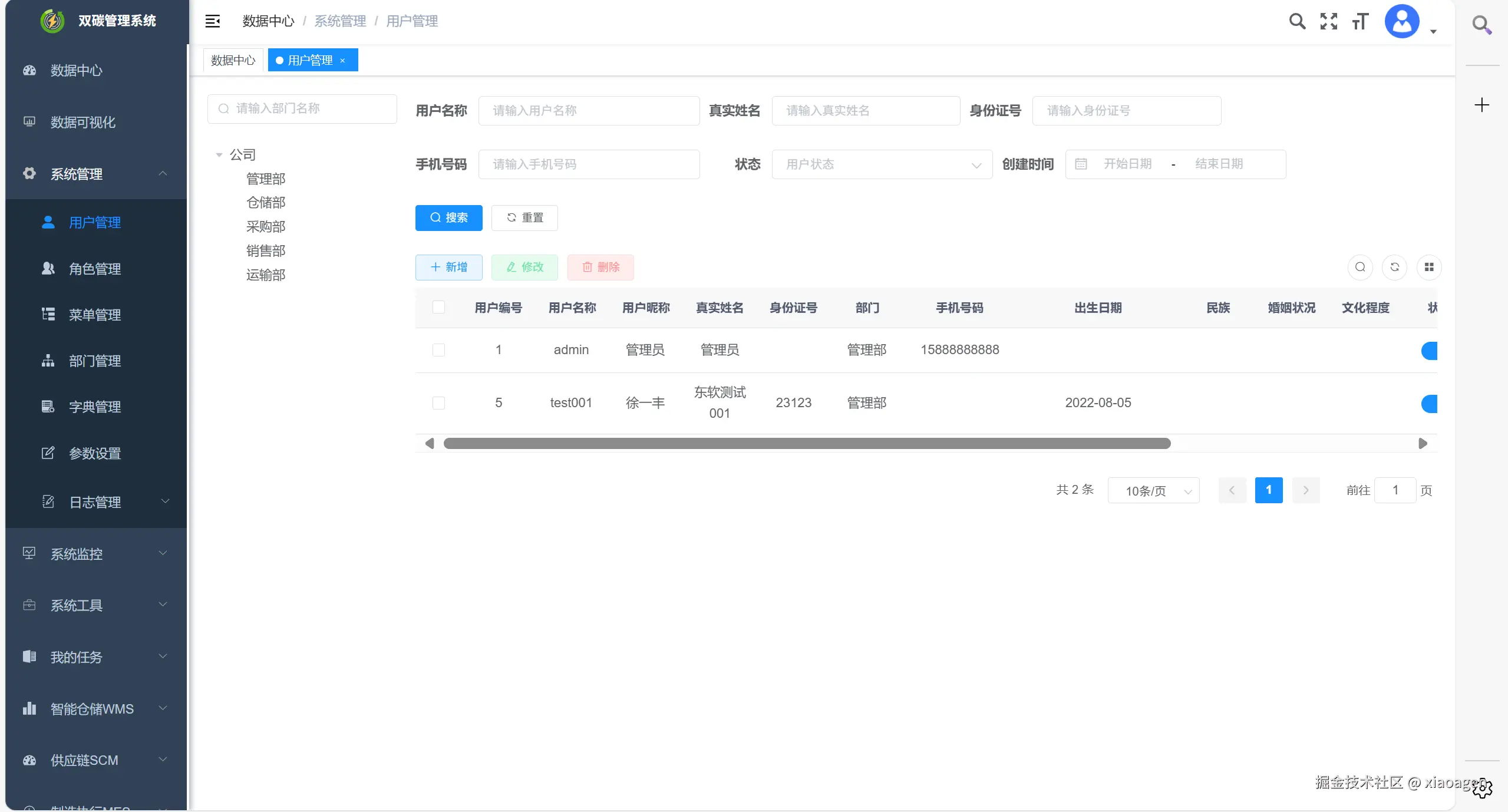Click the 搜索 button
Screen dimensions: 1508x812
448,217
